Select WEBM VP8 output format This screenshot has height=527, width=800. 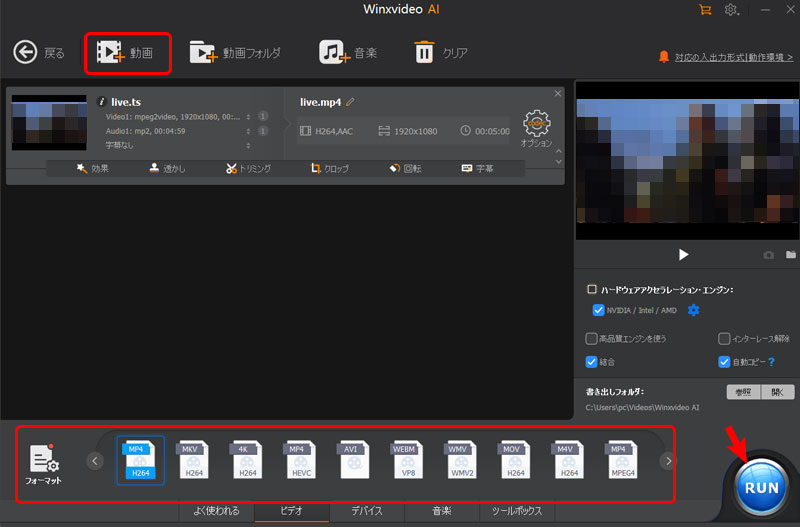(x=408, y=461)
